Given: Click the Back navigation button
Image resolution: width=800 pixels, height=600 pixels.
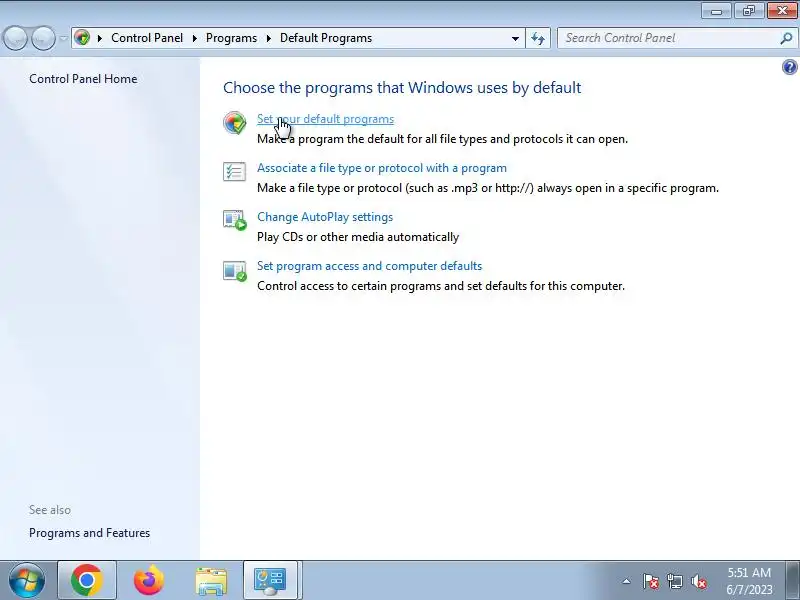Looking at the screenshot, I should pos(15,38).
